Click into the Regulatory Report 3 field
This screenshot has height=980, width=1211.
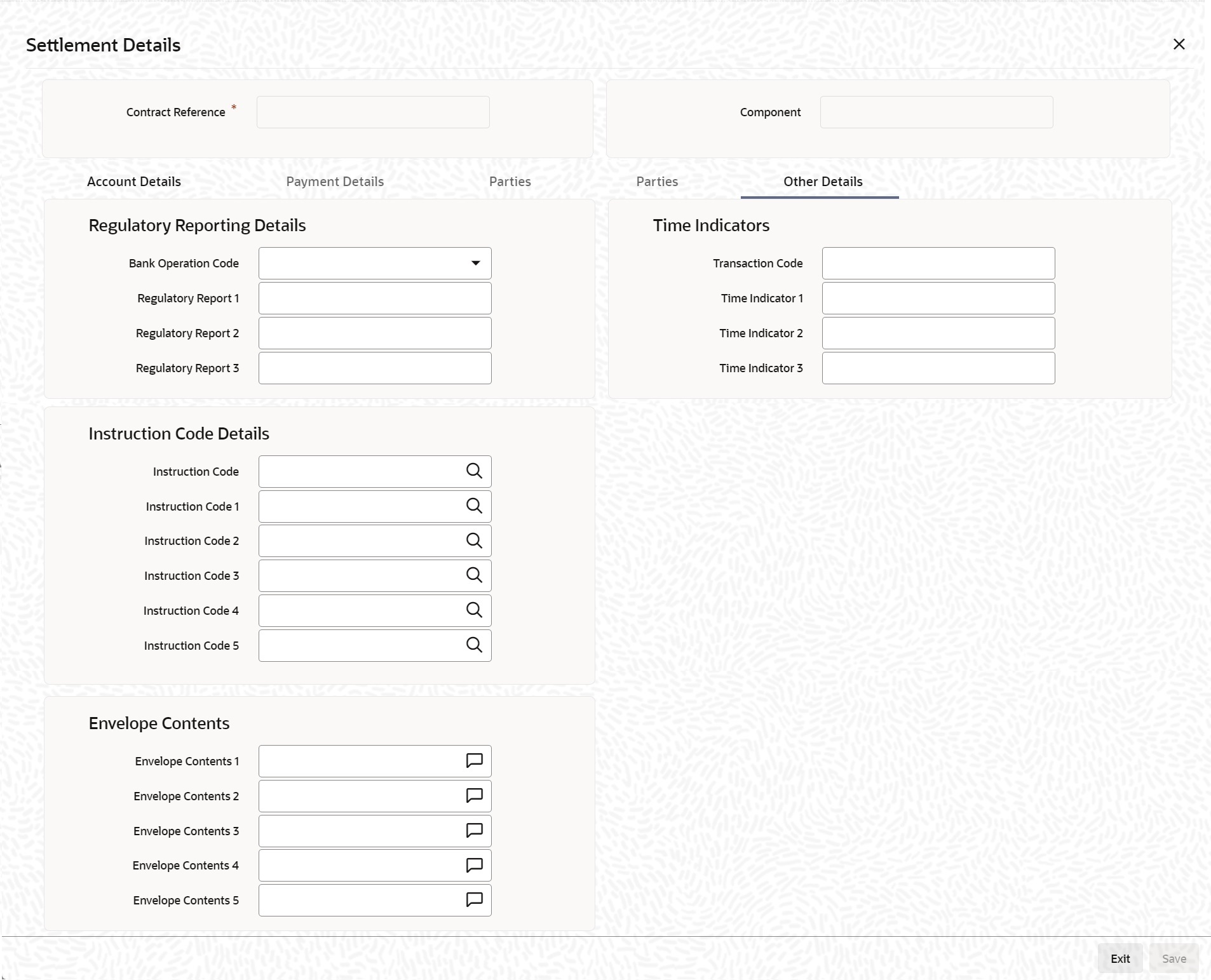point(375,368)
